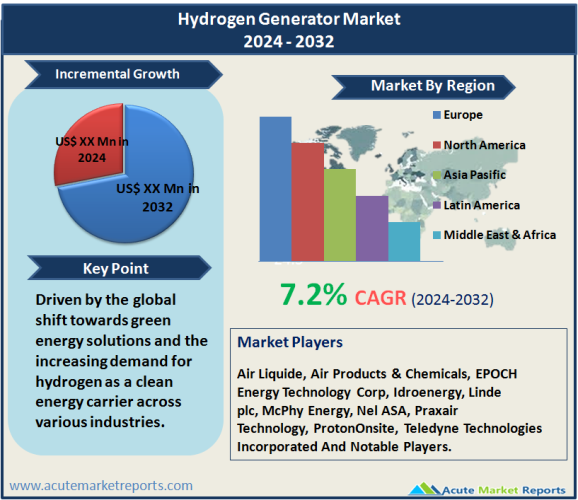Click the Latin America legend color swatch
The width and height of the screenshot is (578, 500).
pyautogui.click(x=437, y=205)
